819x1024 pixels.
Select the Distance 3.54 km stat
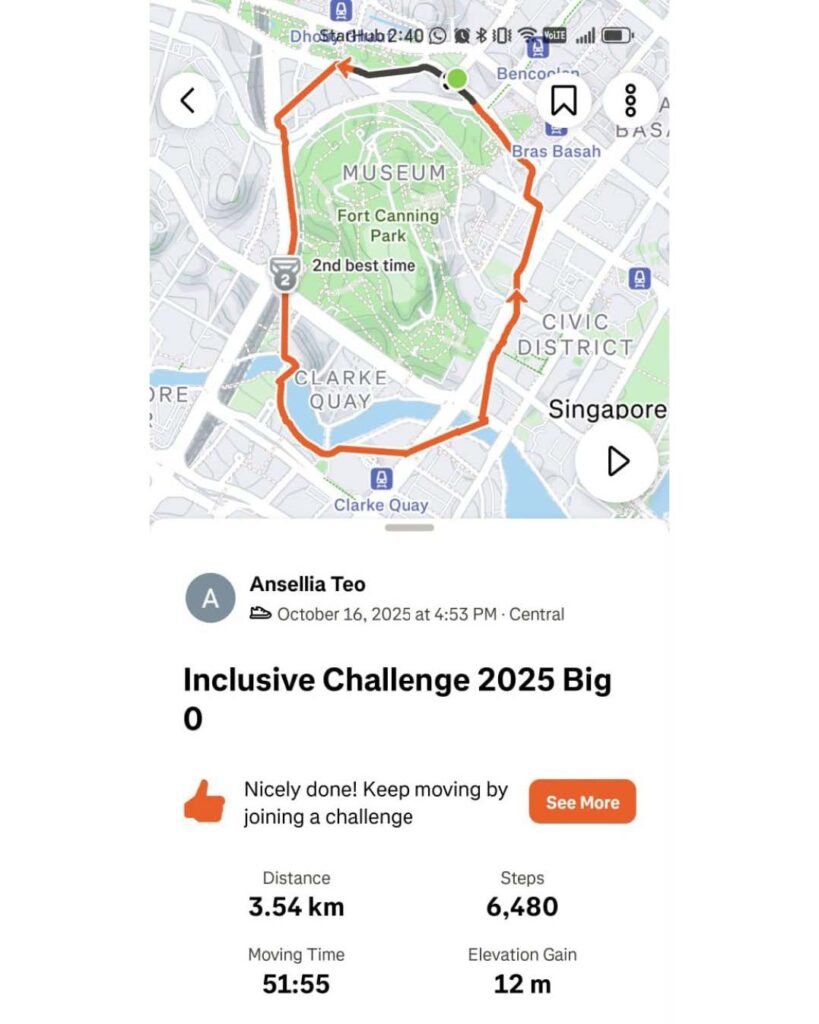coord(296,894)
